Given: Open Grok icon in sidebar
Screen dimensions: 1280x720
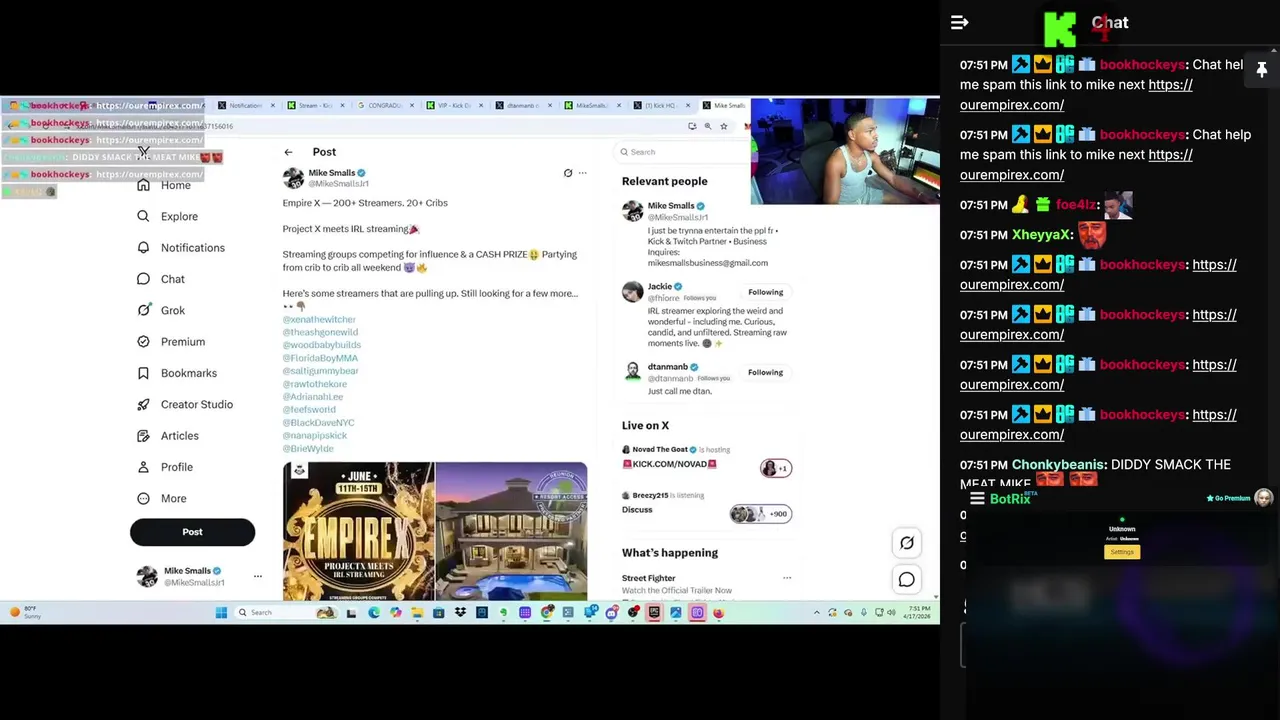Looking at the screenshot, I should pos(143,310).
